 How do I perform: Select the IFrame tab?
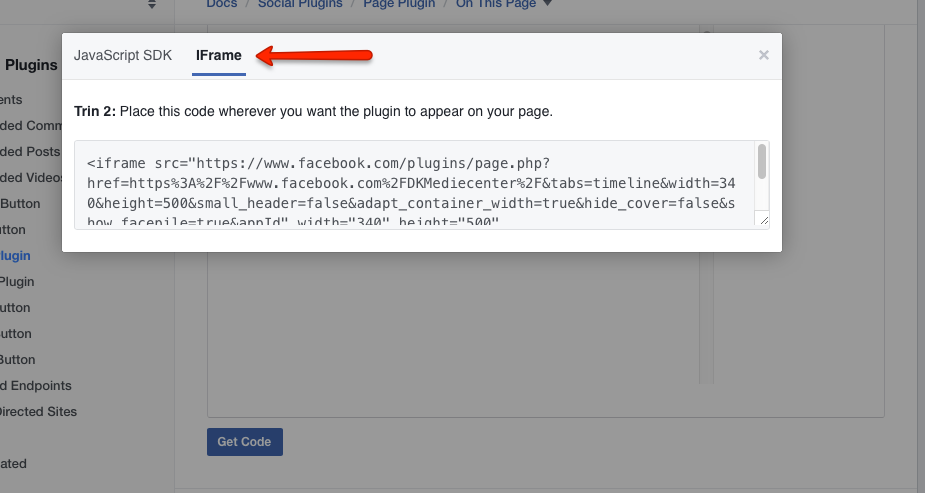pyautogui.click(x=219, y=56)
